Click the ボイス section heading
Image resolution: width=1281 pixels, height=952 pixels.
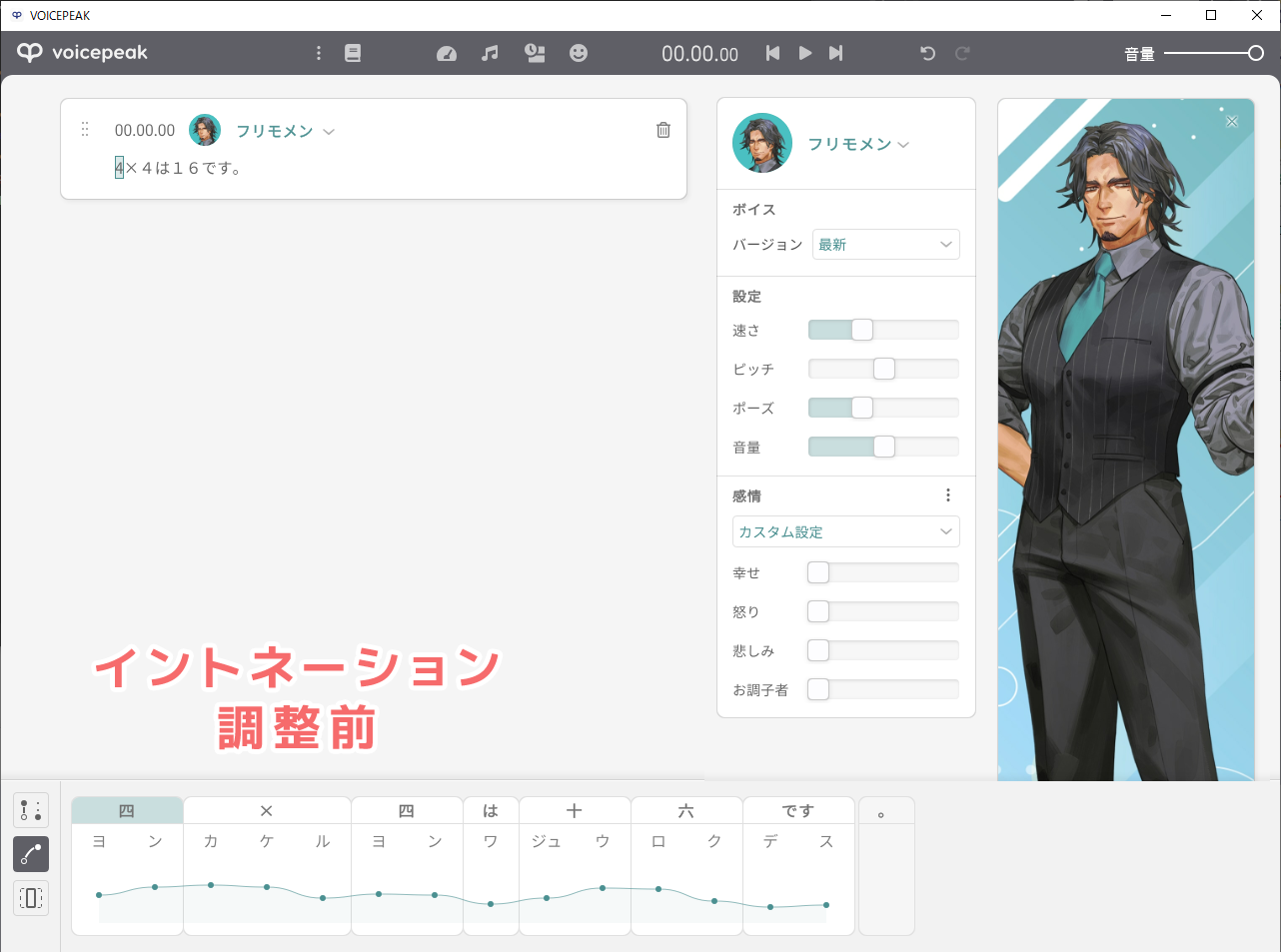754,210
